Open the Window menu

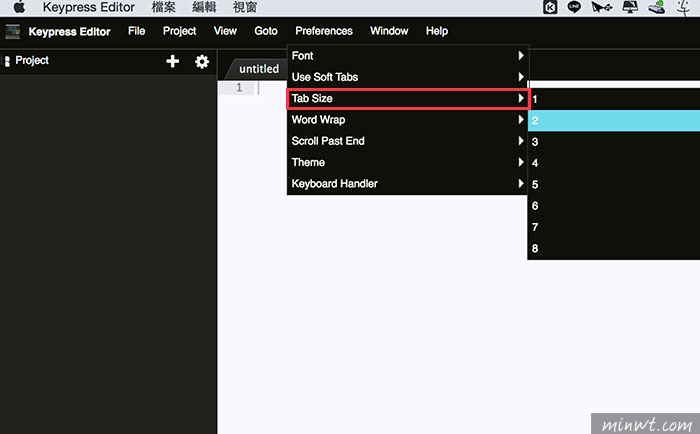[389, 31]
